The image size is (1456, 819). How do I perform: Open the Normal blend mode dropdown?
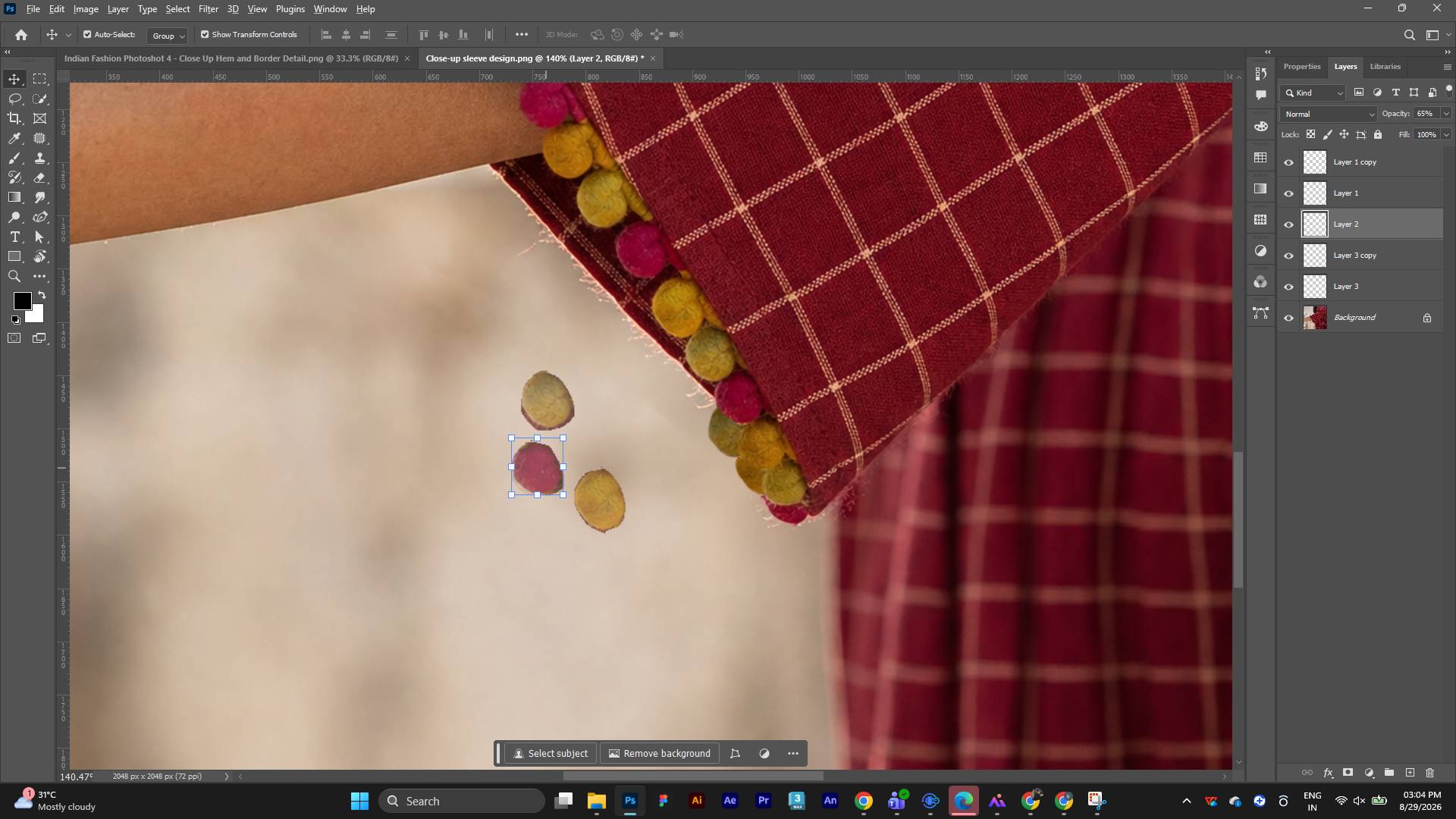click(1329, 114)
